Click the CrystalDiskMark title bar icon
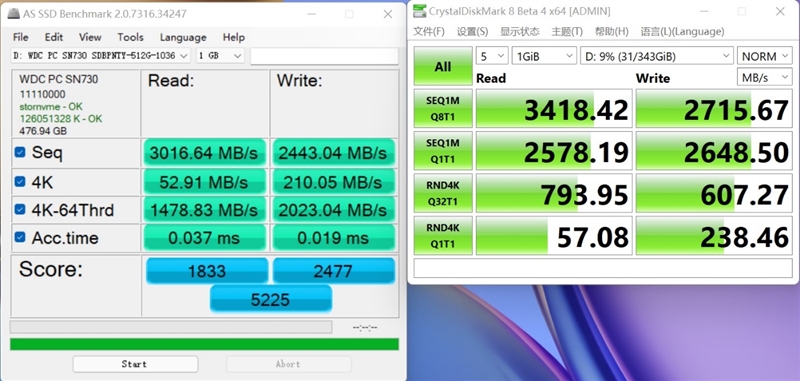 tap(419, 11)
